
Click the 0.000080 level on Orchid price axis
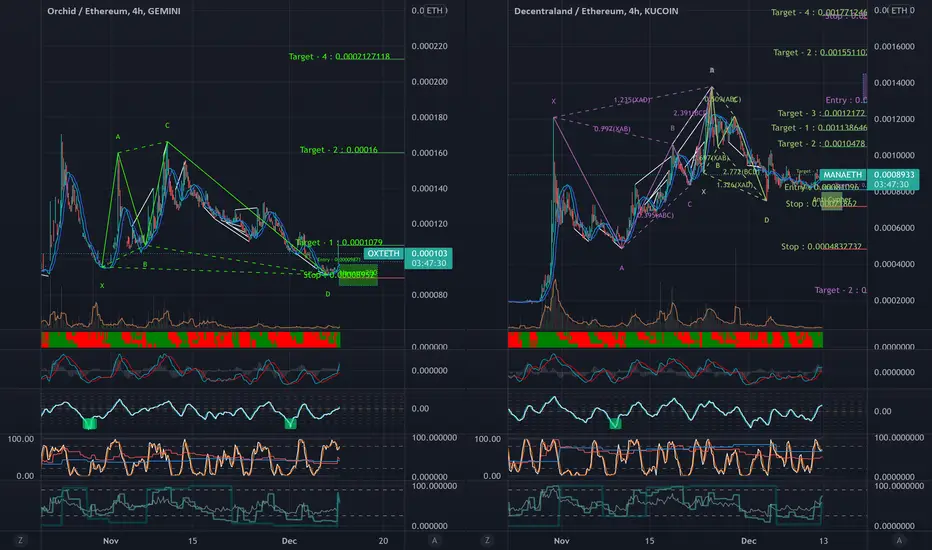tap(429, 295)
